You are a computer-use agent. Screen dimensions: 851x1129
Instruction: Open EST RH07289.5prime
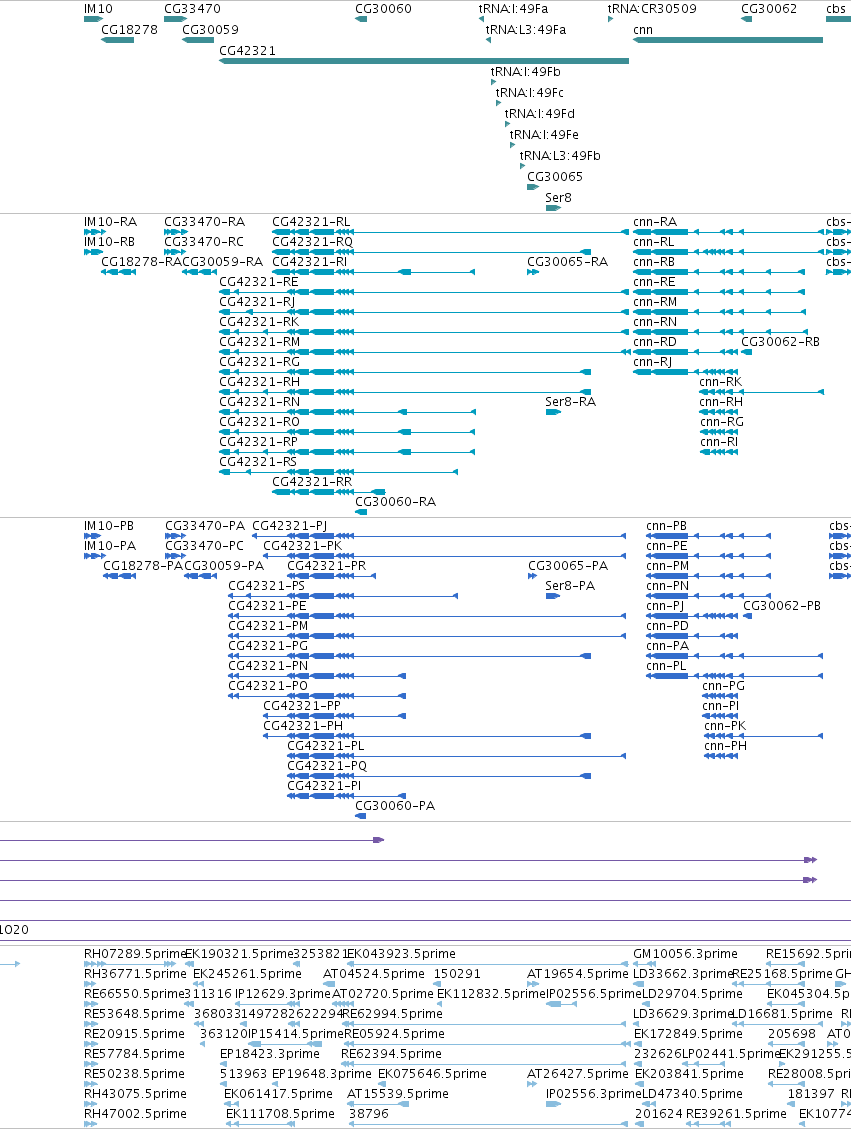pos(135,954)
